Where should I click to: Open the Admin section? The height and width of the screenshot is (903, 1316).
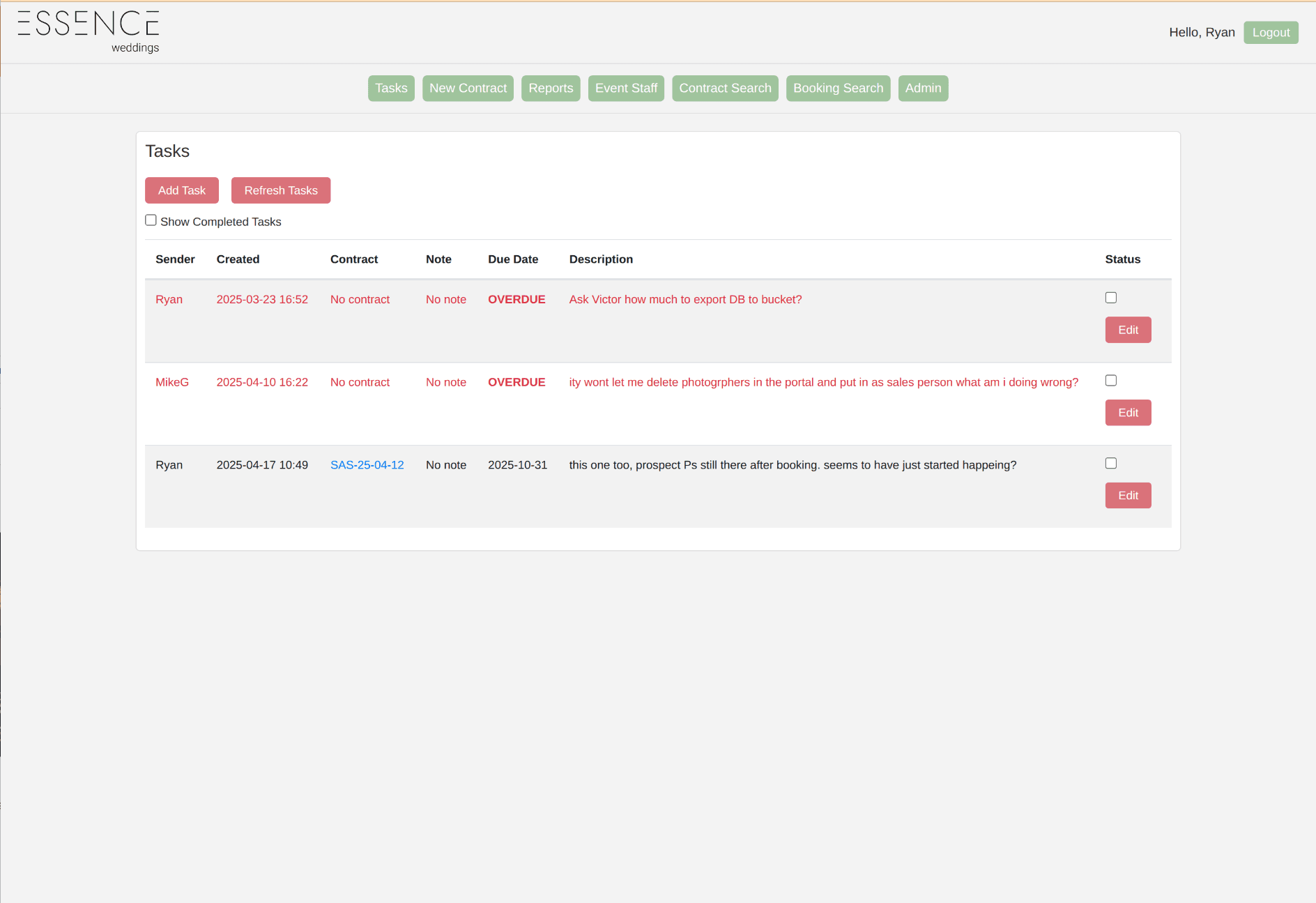click(923, 89)
